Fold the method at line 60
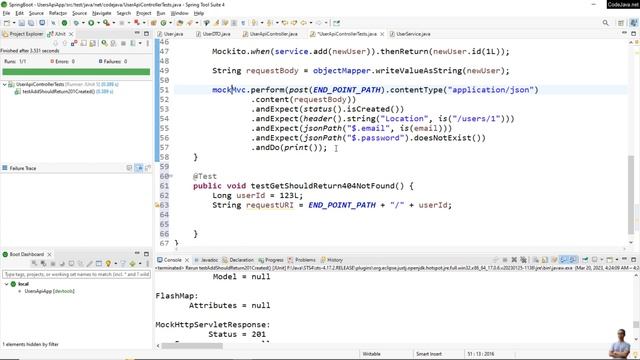The image size is (640, 360). [x=171, y=176]
